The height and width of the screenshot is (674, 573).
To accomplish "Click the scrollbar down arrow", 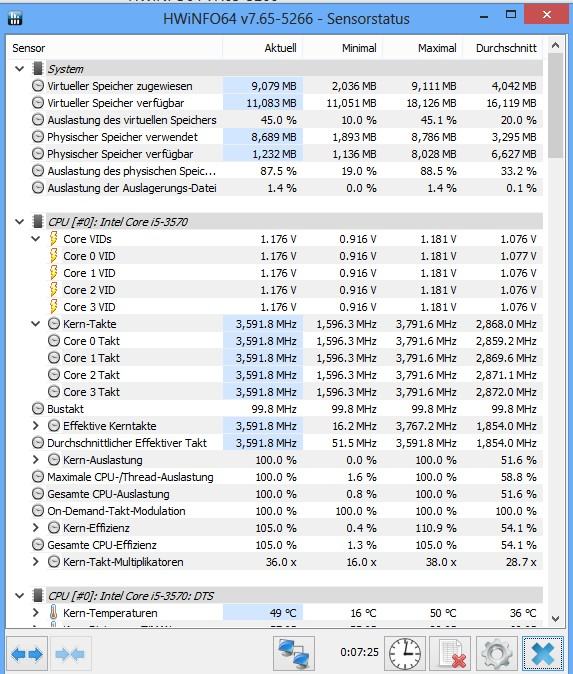I will [555, 619].
